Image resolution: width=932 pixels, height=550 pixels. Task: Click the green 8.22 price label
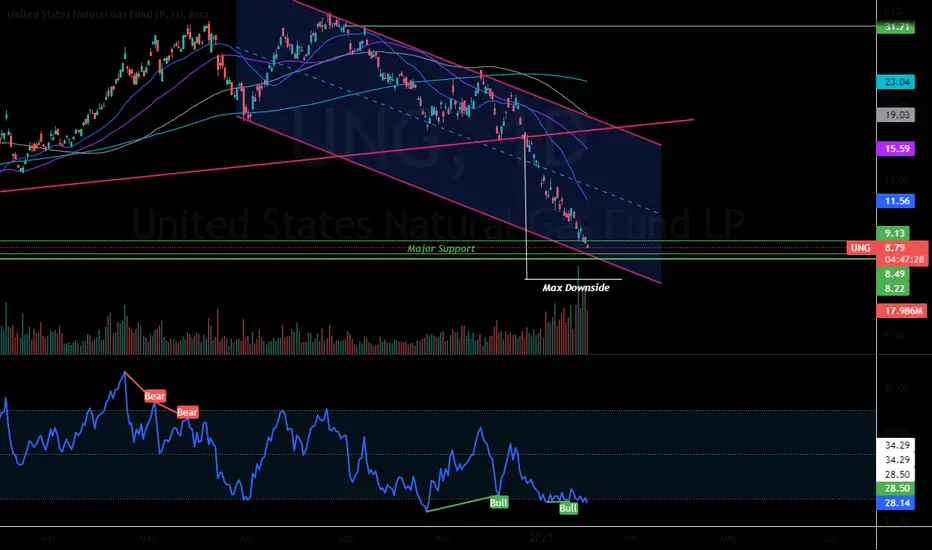pyautogui.click(x=894, y=289)
